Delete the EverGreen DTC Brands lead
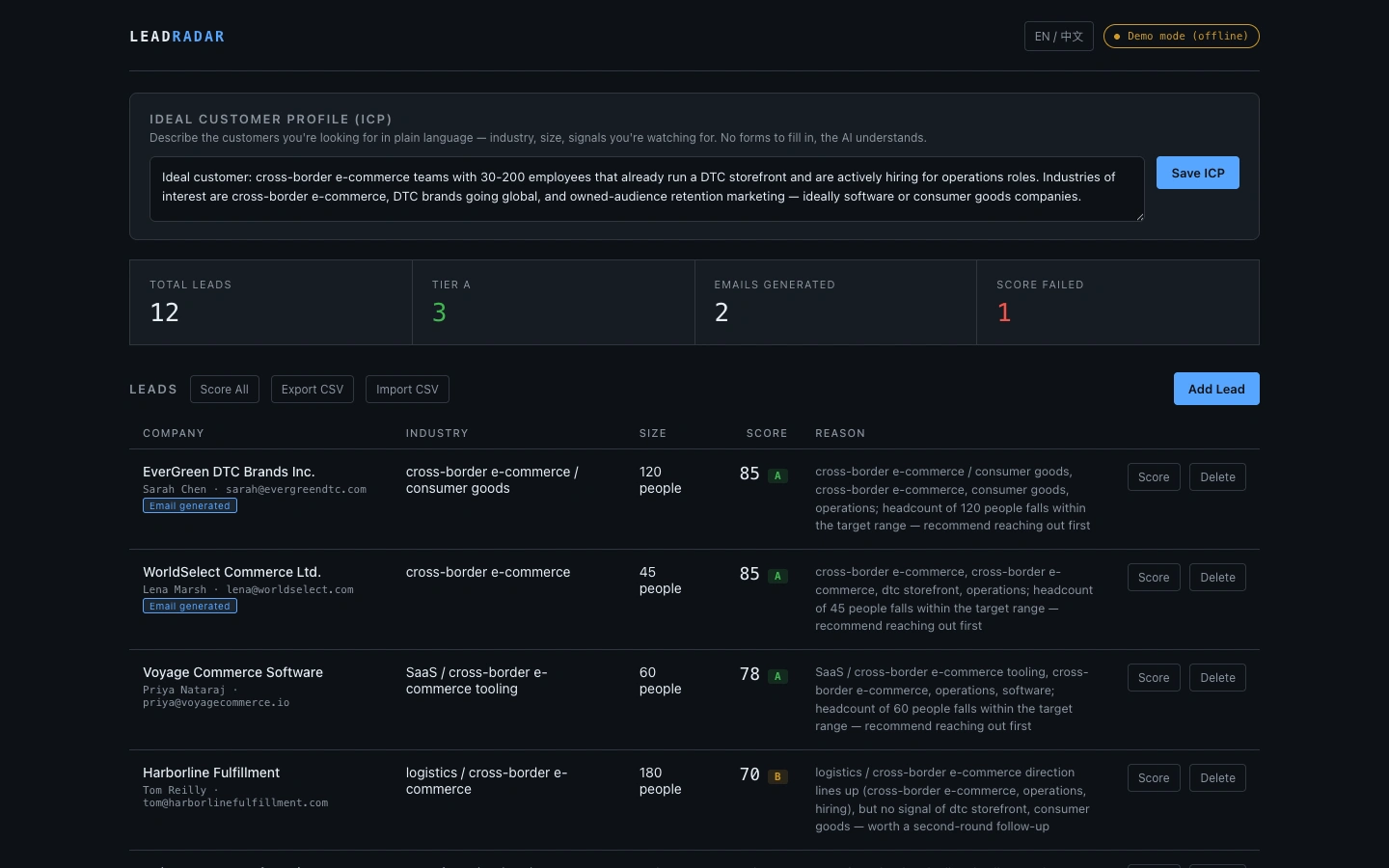1389x868 pixels. point(1217,477)
